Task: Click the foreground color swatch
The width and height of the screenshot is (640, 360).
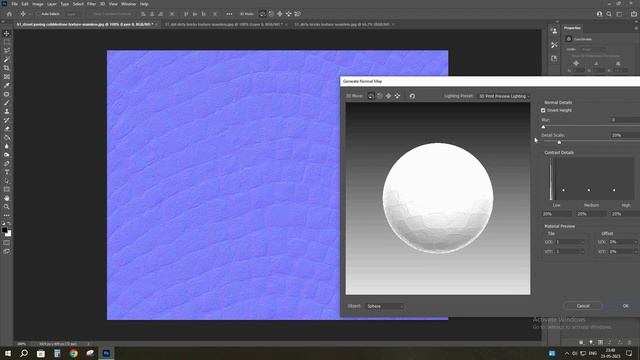Action: click(x=4, y=230)
